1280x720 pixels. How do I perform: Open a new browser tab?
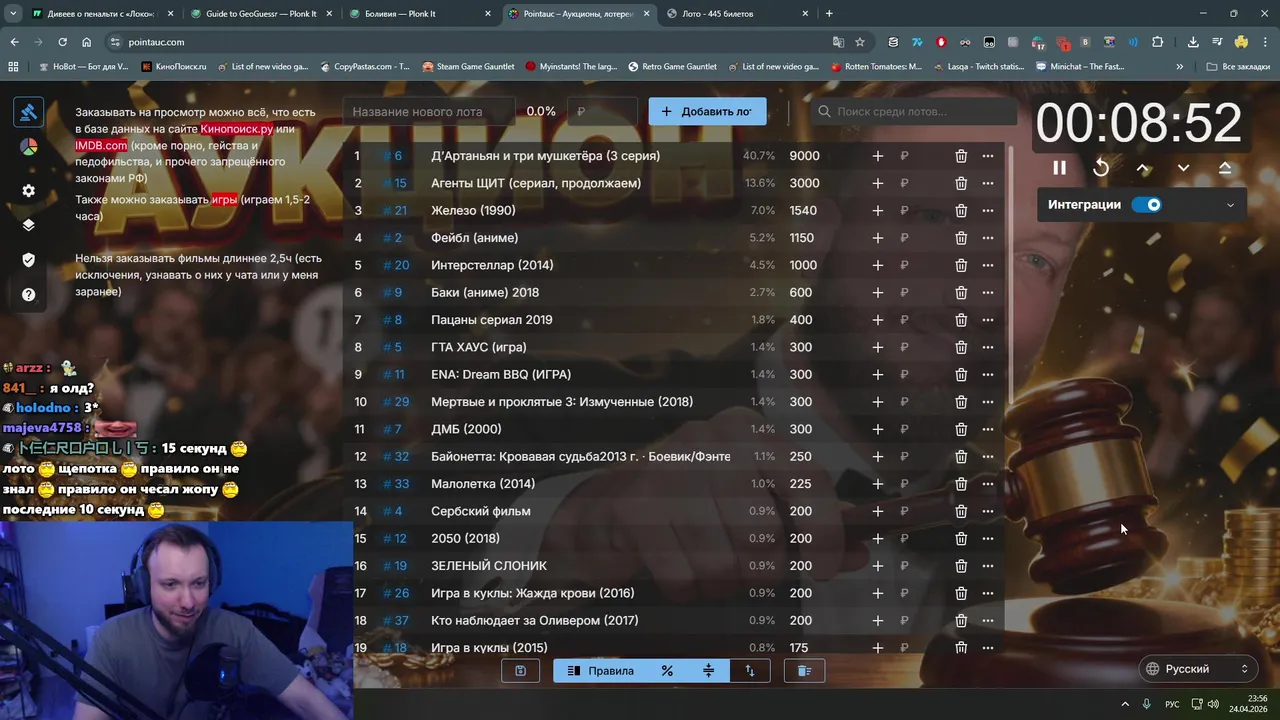829,14
